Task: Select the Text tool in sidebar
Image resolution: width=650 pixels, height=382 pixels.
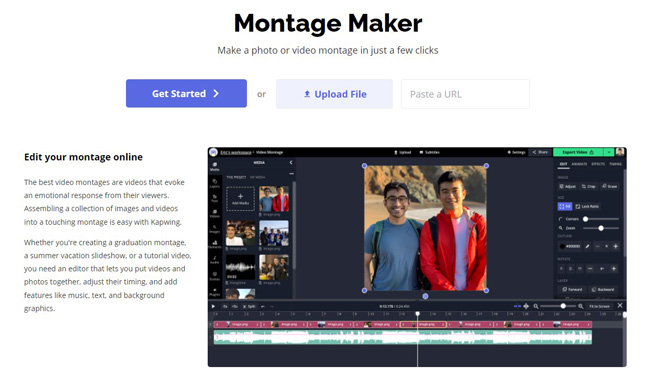Action: (x=215, y=198)
